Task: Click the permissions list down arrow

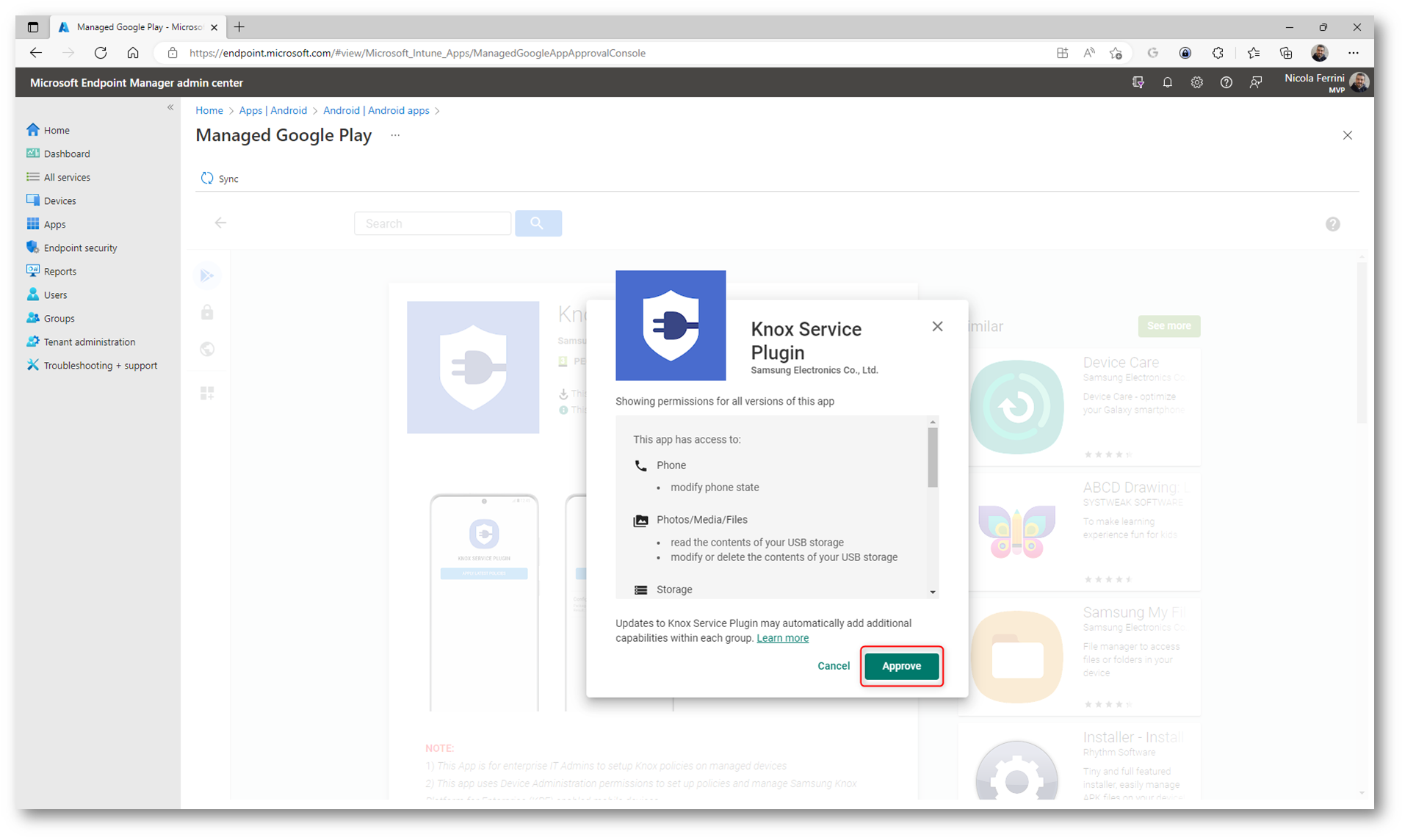Action: (x=933, y=592)
